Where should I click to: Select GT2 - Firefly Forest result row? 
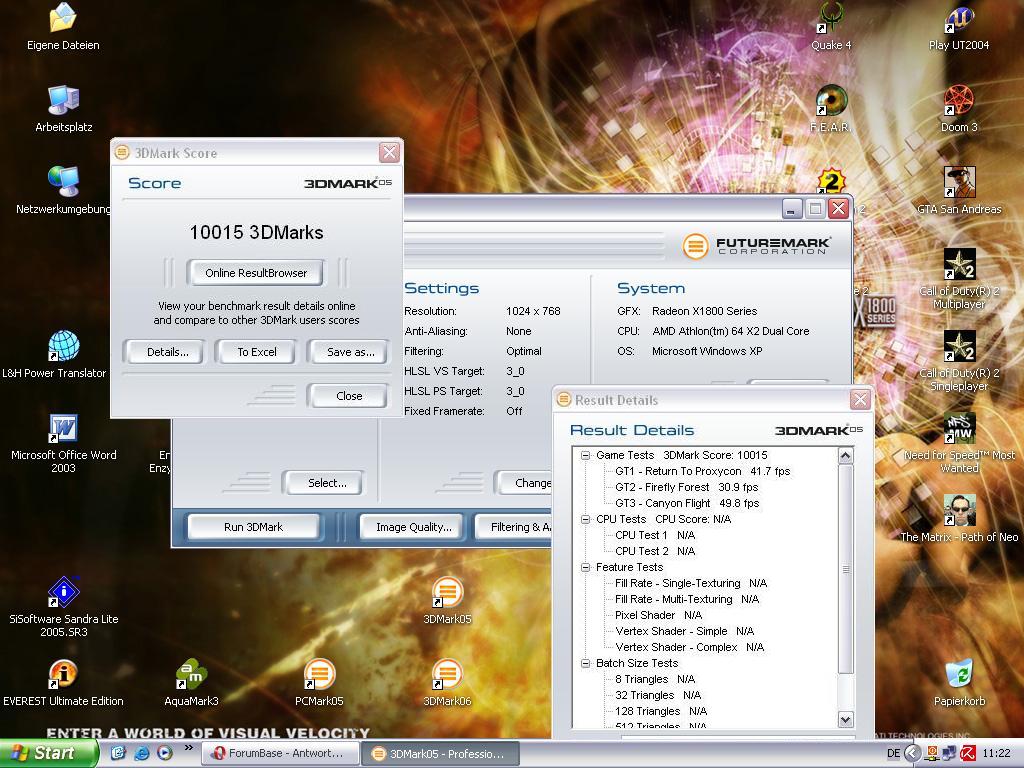pyautogui.click(x=686, y=487)
